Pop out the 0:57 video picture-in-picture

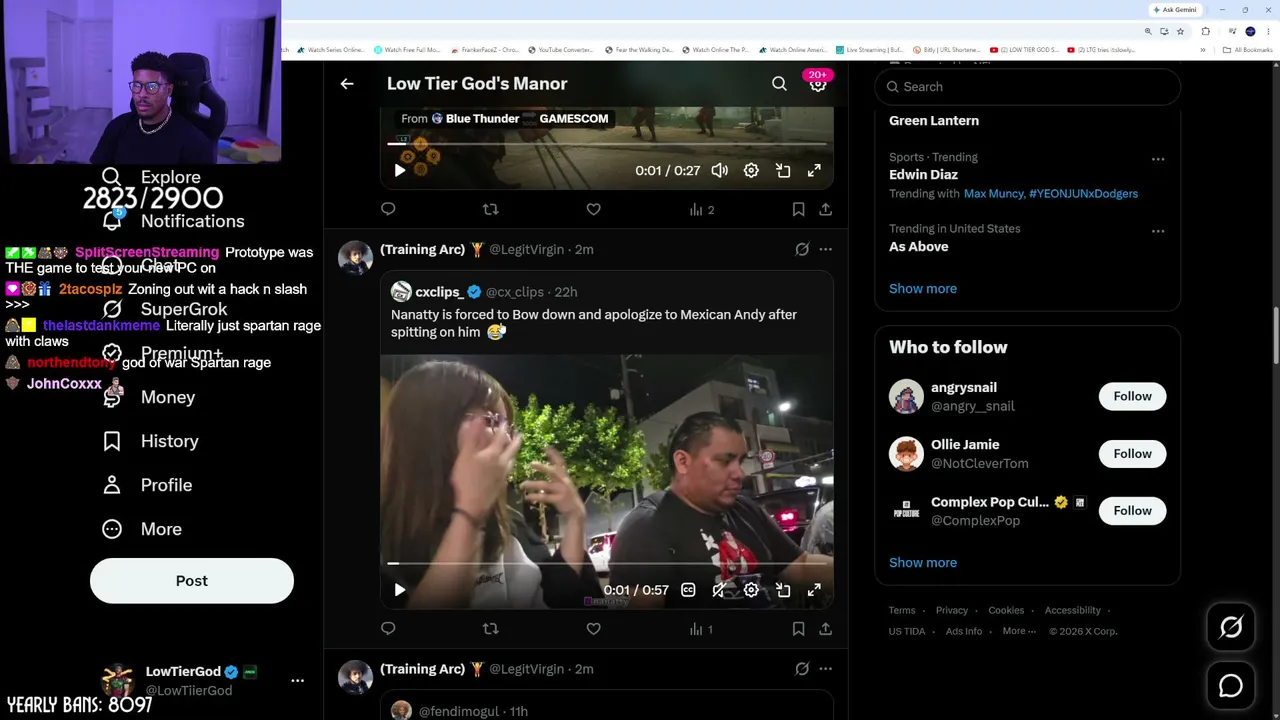pos(783,590)
